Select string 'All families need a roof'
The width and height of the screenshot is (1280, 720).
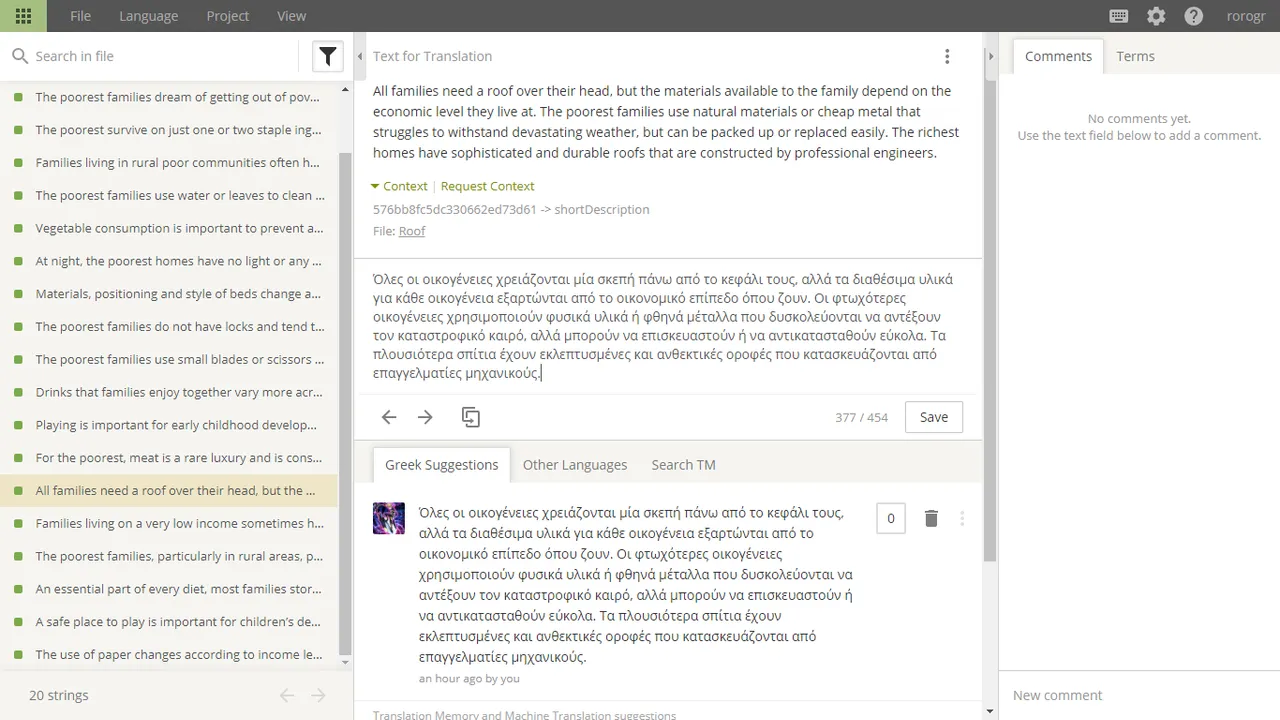tap(170, 491)
